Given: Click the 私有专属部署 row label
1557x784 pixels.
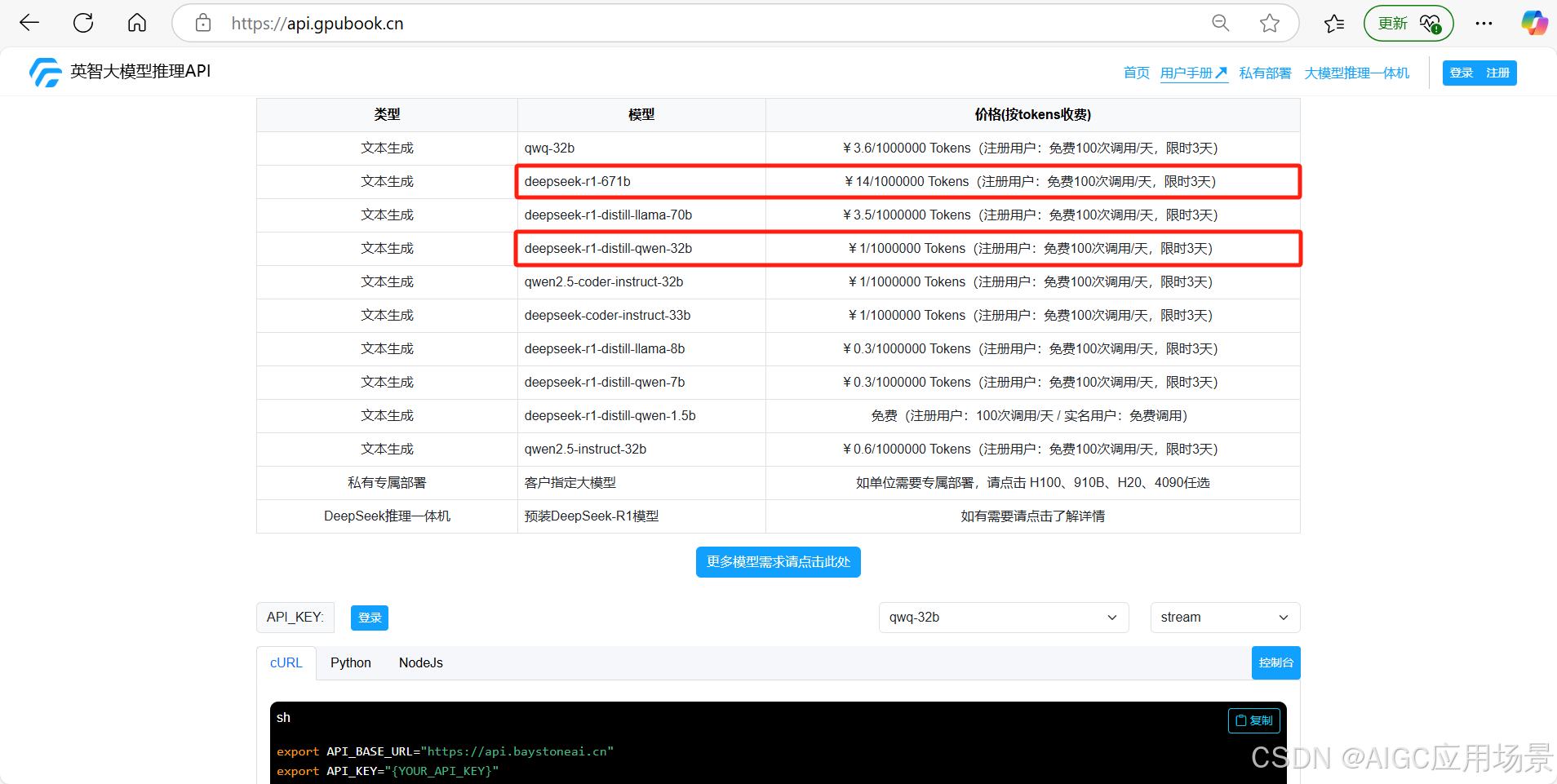Looking at the screenshot, I should (387, 482).
